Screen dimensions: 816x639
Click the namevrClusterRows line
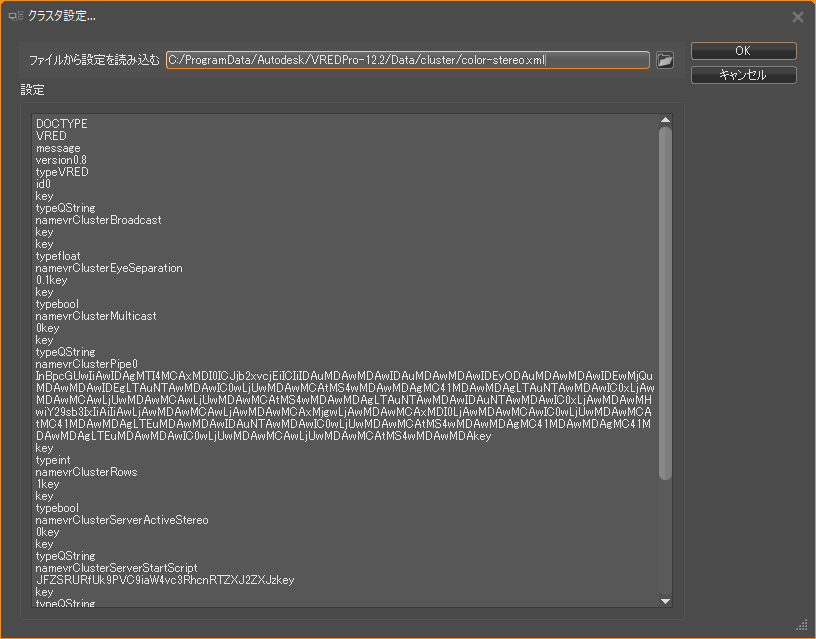86,472
